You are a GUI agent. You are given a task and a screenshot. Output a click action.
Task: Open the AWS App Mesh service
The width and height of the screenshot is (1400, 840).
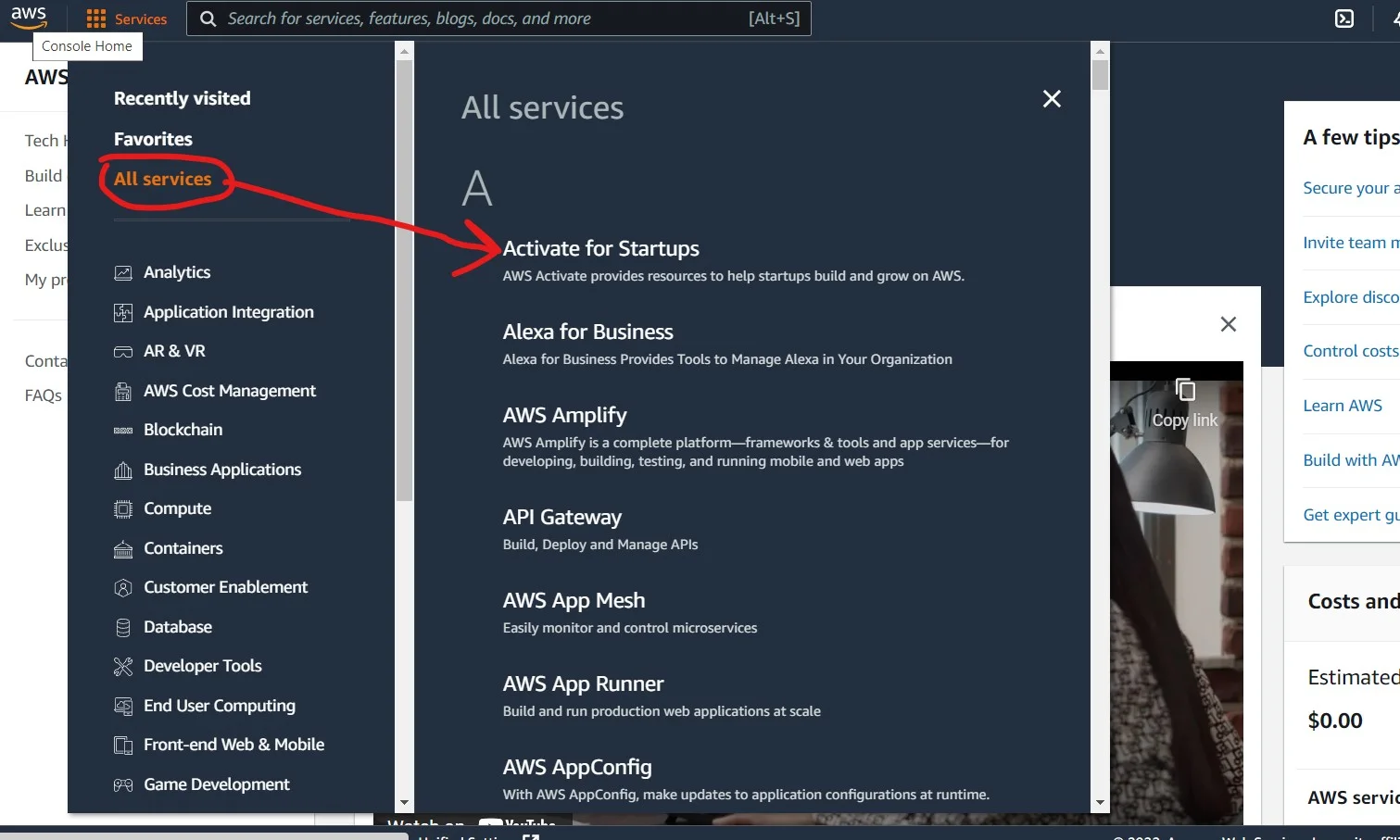click(574, 600)
